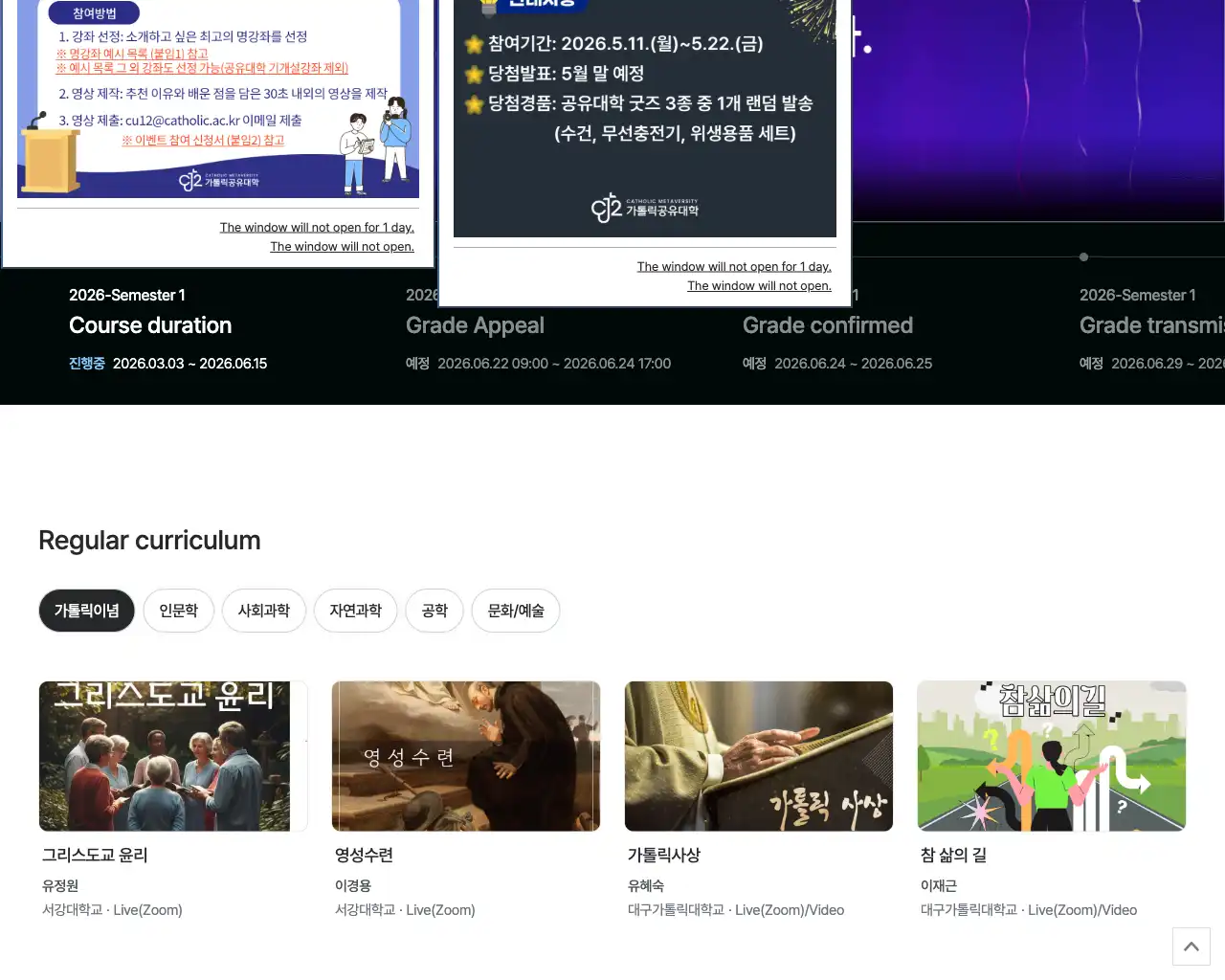
Task: Open the 가톨릭사상 course thumbnail
Action: [x=759, y=756]
